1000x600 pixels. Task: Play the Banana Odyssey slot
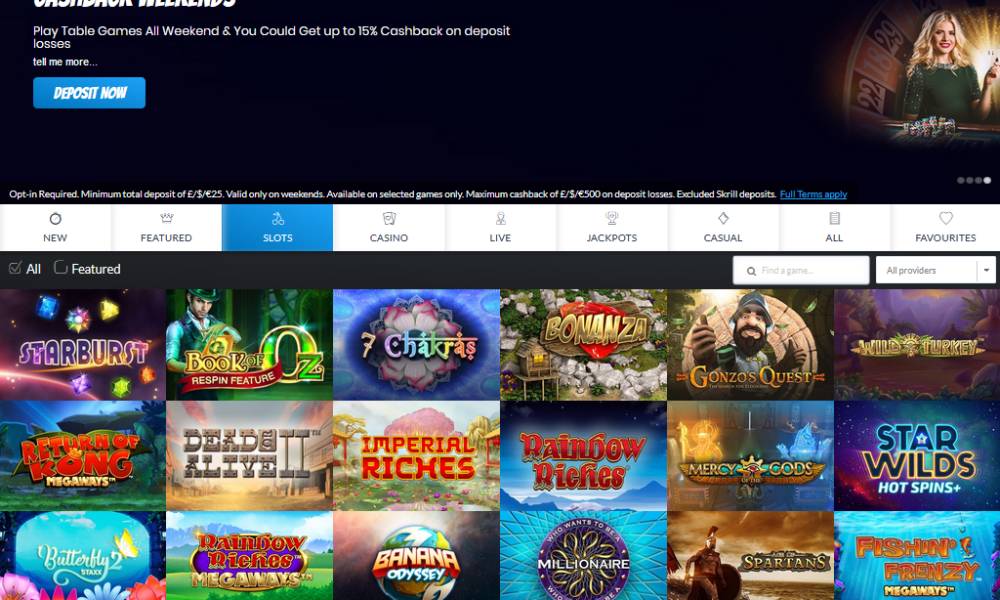pos(416,555)
